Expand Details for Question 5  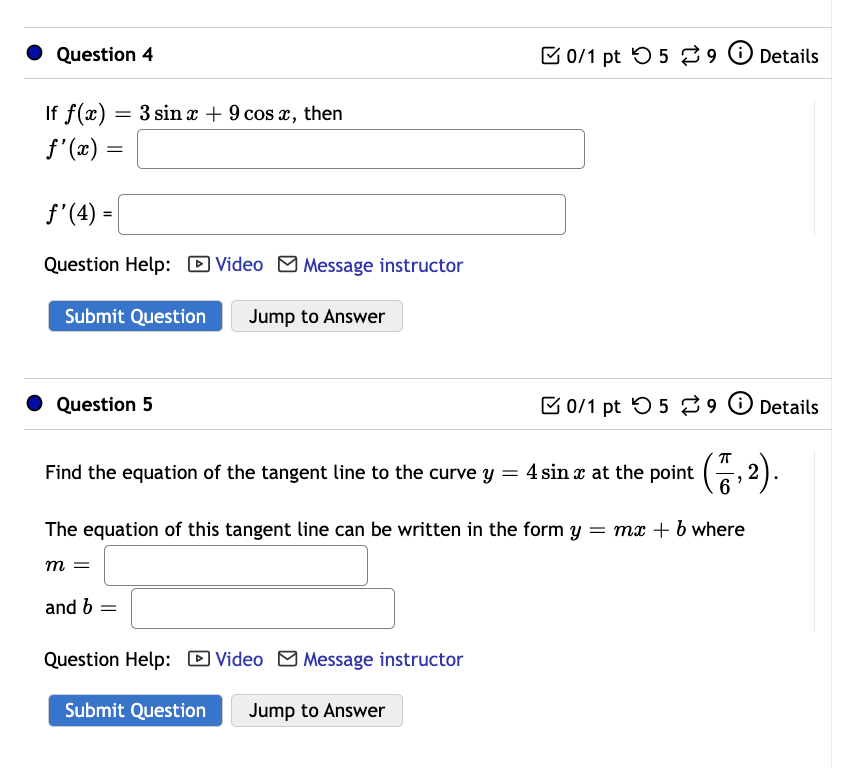(789, 407)
